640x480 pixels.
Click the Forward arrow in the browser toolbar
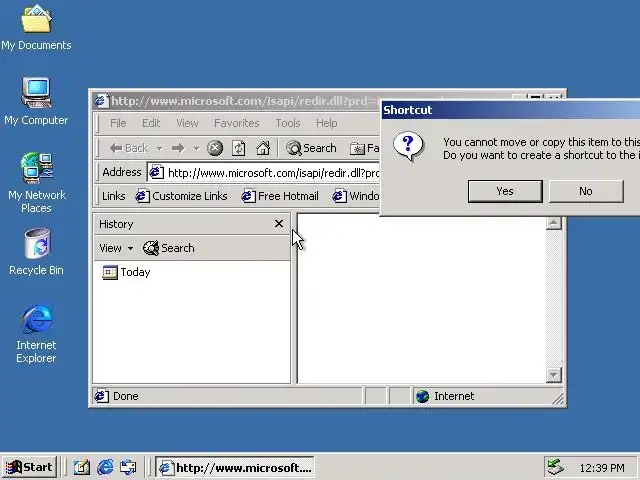pyautogui.click(x=178, y=148)
